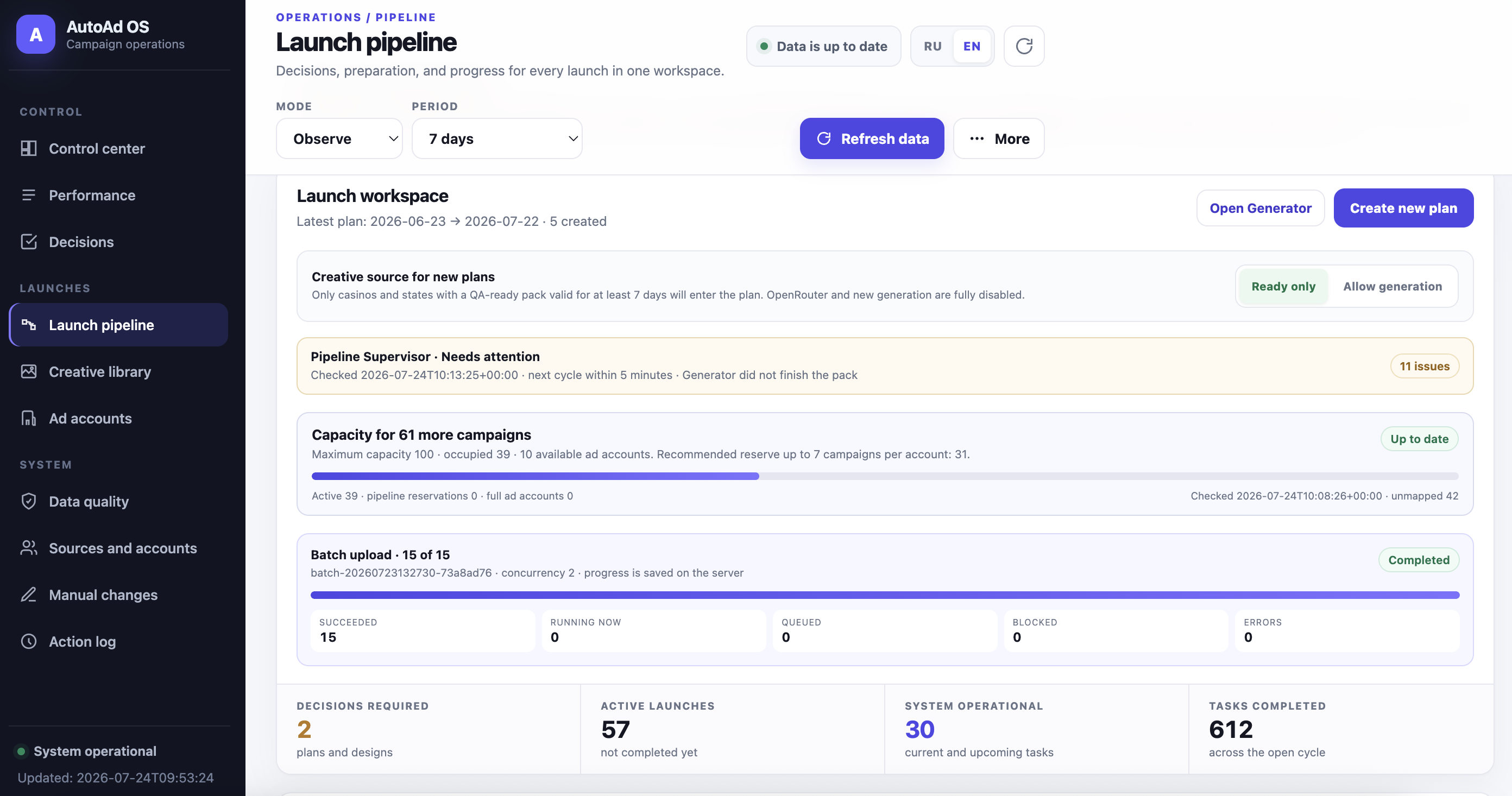Switch language to RU
This screenshot has width=1512, height=796.
(x=933, y=46)
